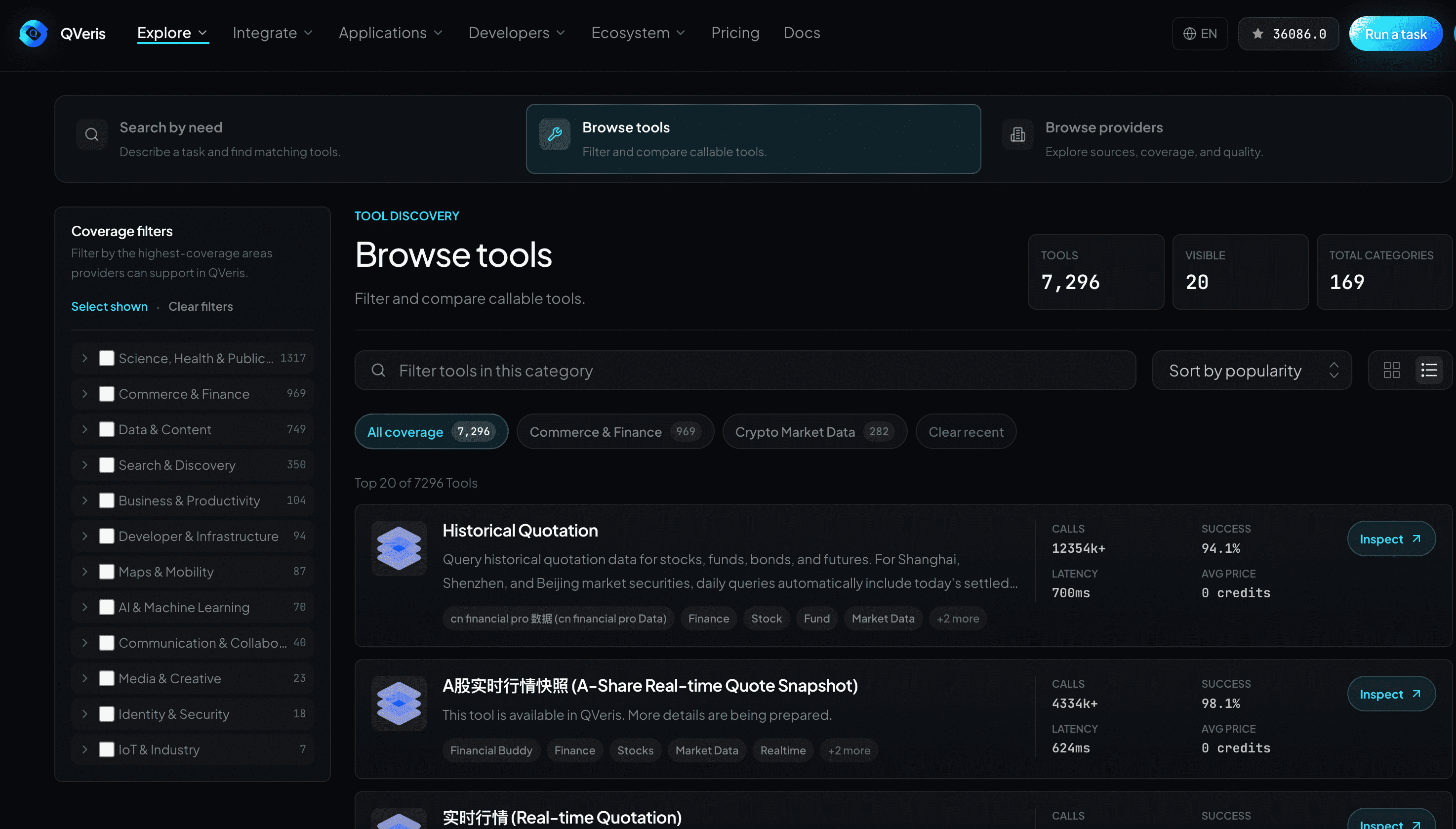Switch to grid view layout
The image size is (1456, 829).
(1391, 370)
